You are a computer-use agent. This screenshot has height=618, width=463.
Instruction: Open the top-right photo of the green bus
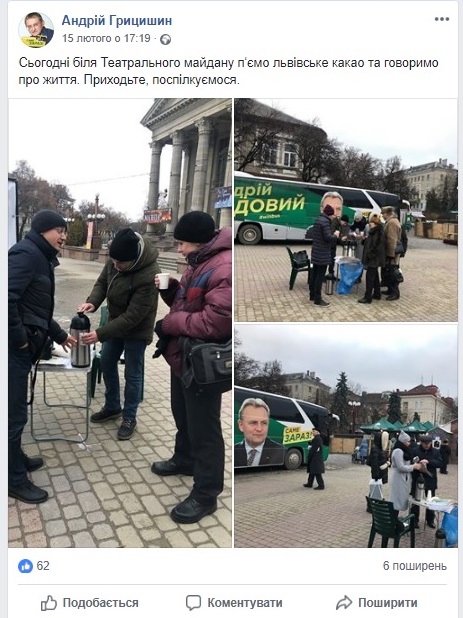point(346,210)
